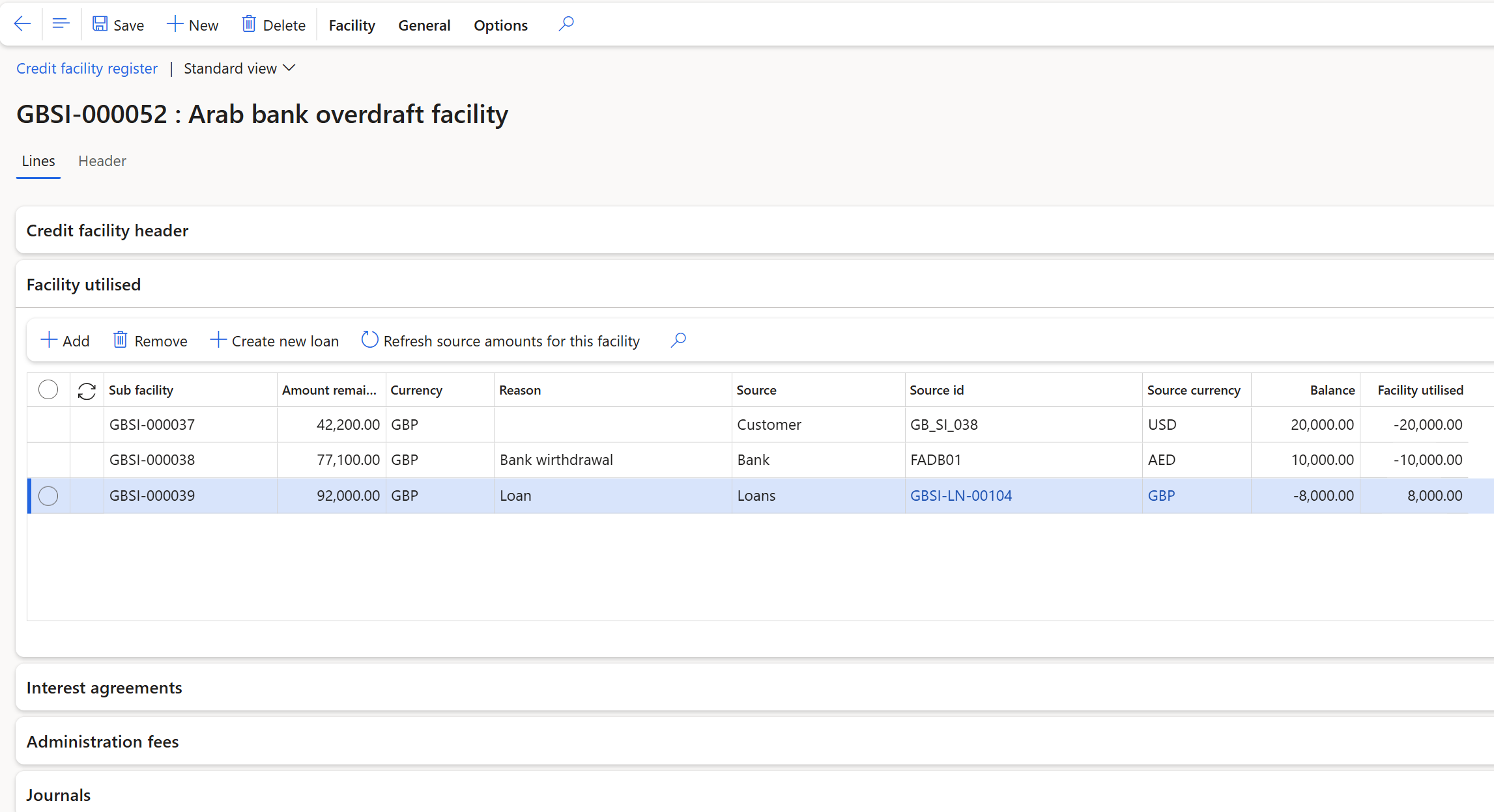Viewport: 1494px width, 812px height.
Task: Select the GBSI-000039 sub facility cell
Action: tap(190, 496)
